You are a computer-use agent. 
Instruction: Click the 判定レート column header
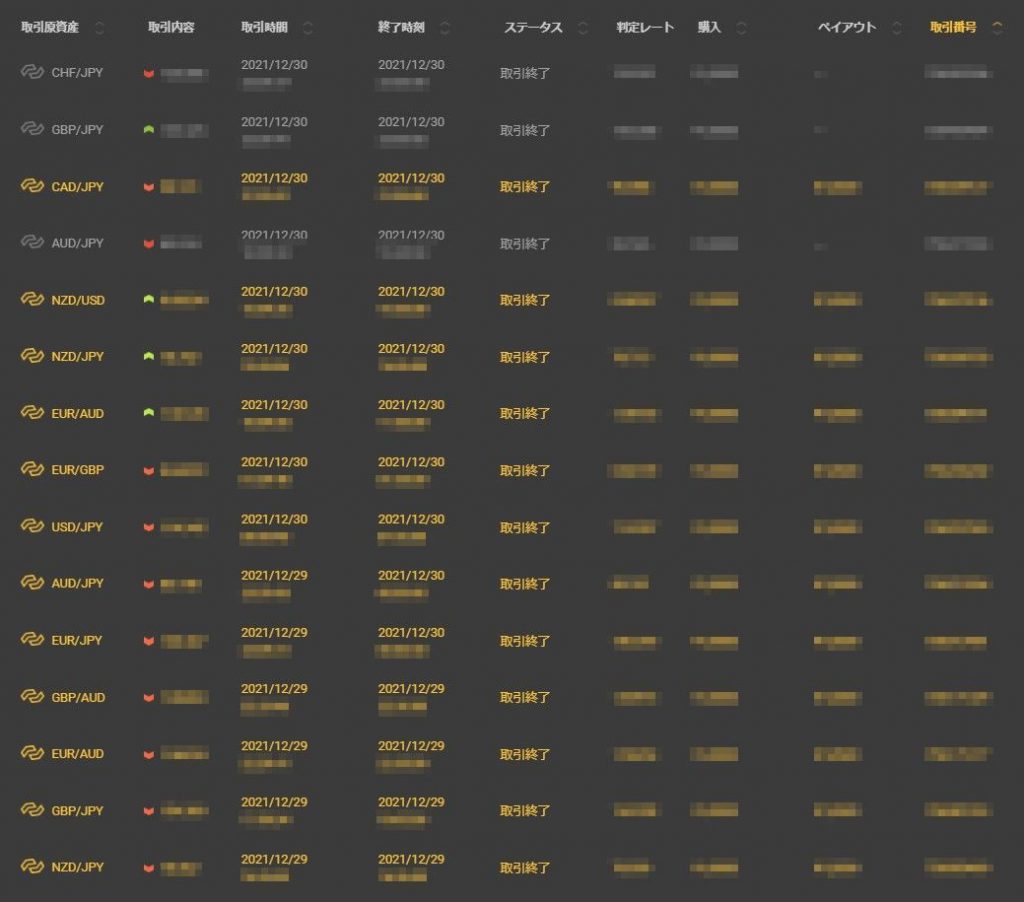point(645,28)
